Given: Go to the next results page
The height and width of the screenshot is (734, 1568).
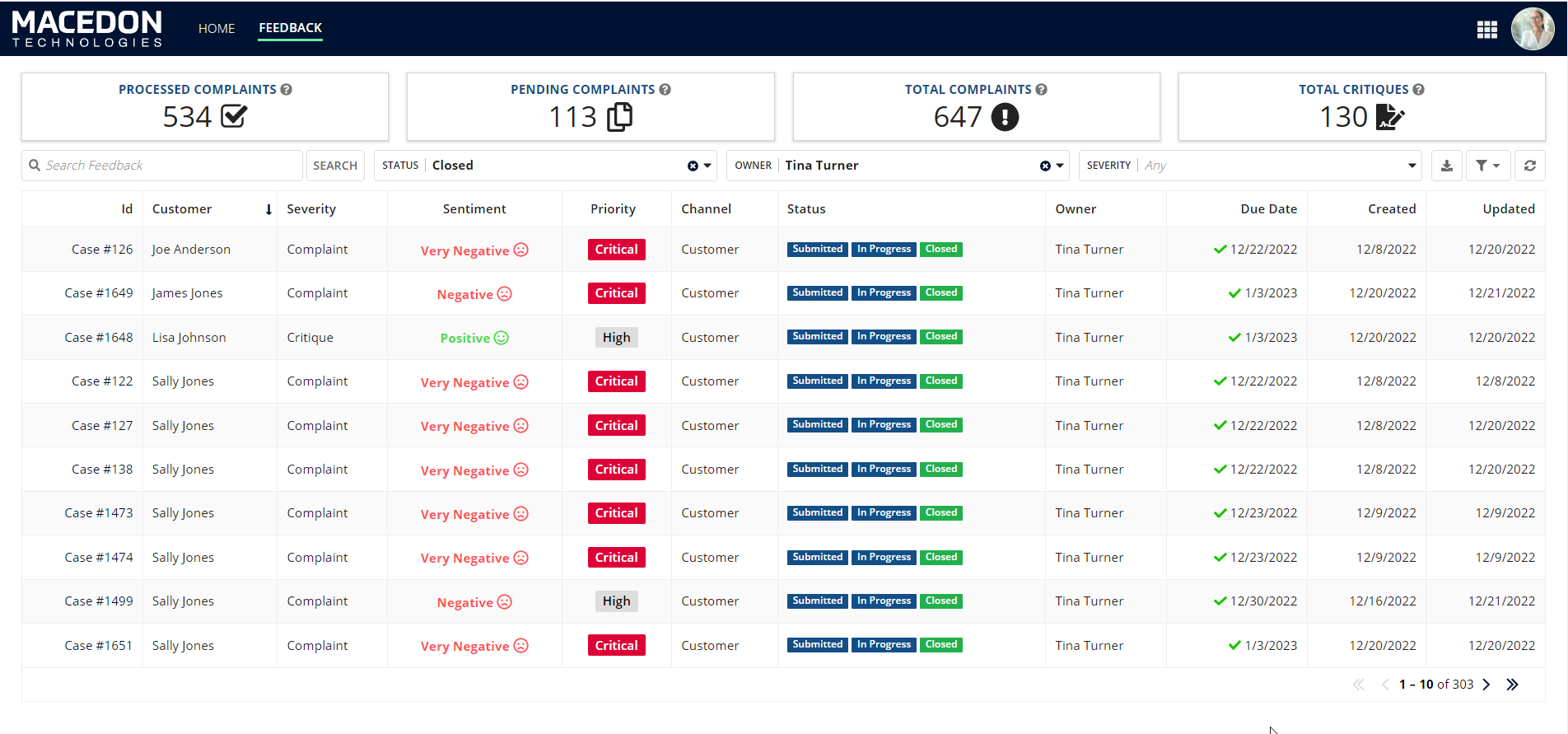Looking at the screenshot, I should (1486, 685).
